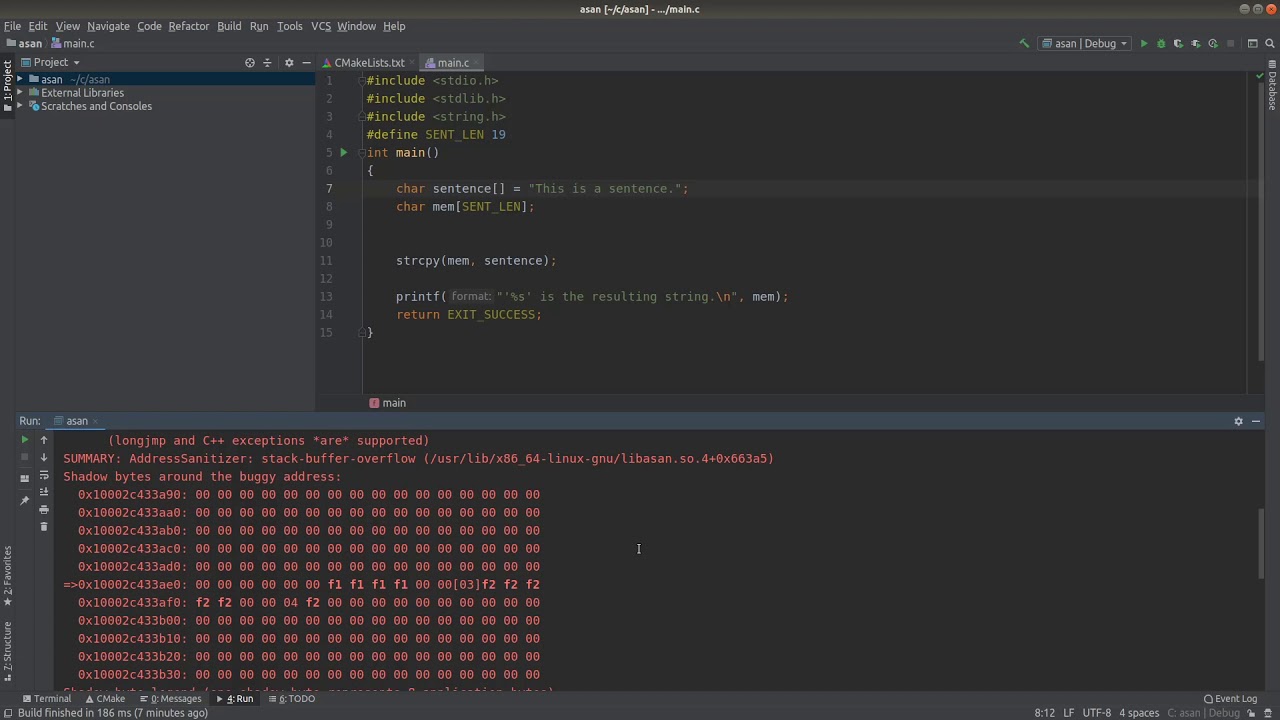Open the Build menu
The image size is (1280, 720).
229,26
